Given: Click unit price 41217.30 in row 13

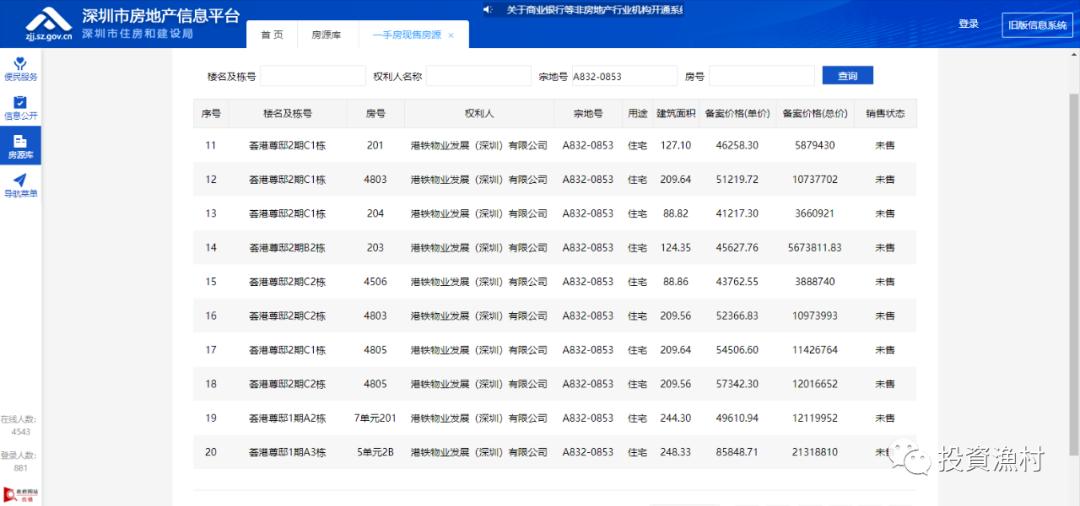Looking at the screenshot, I should click(737, 213).
